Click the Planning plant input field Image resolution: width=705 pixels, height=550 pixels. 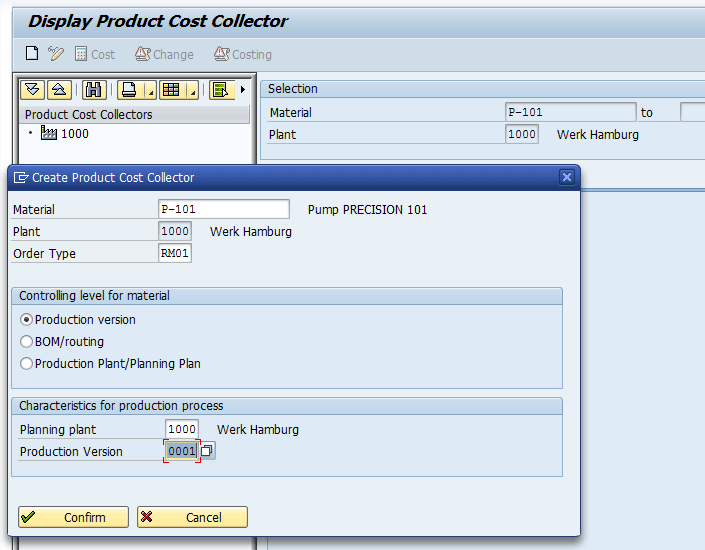(182, 429)
